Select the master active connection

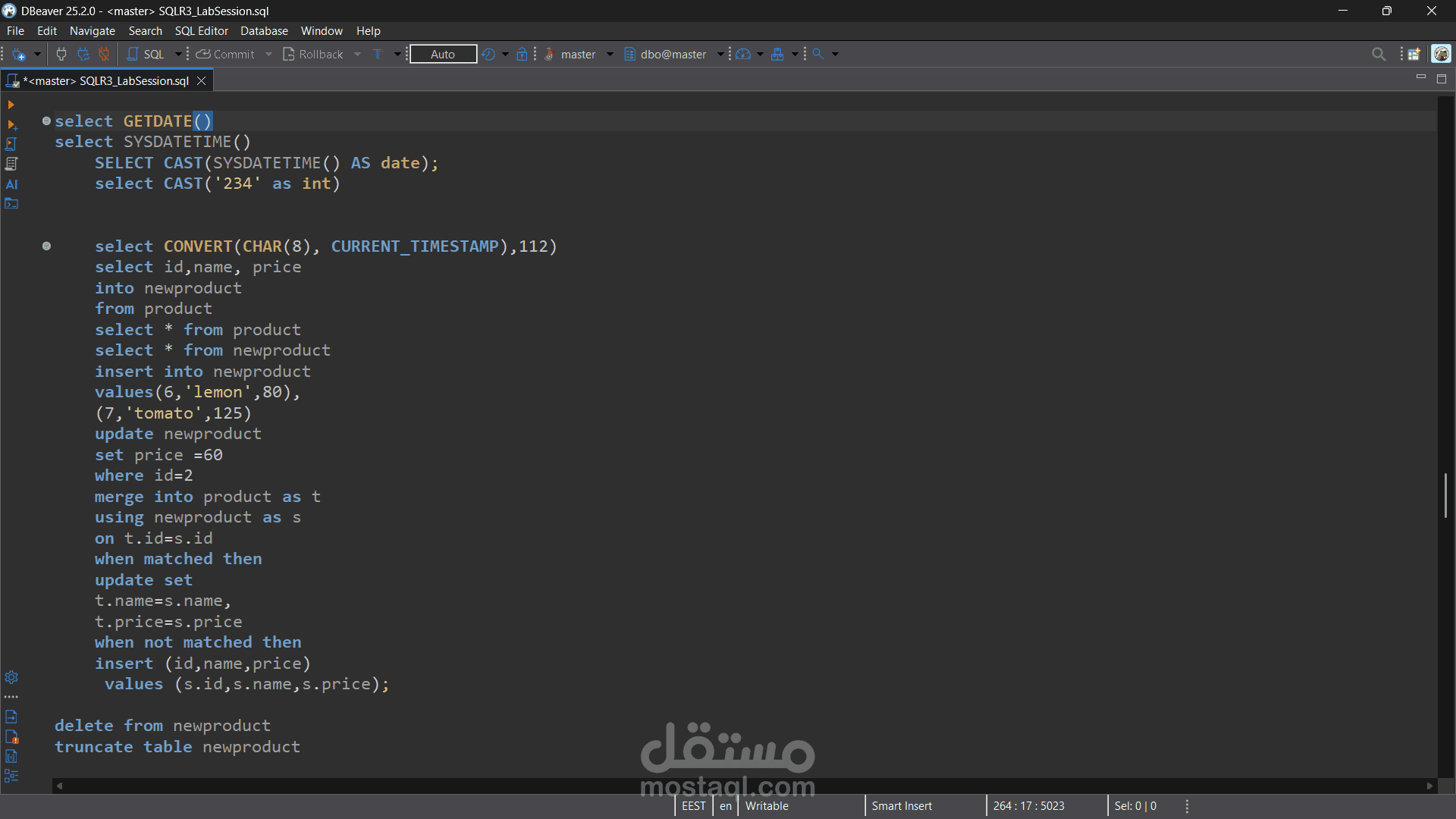[571, 54]
